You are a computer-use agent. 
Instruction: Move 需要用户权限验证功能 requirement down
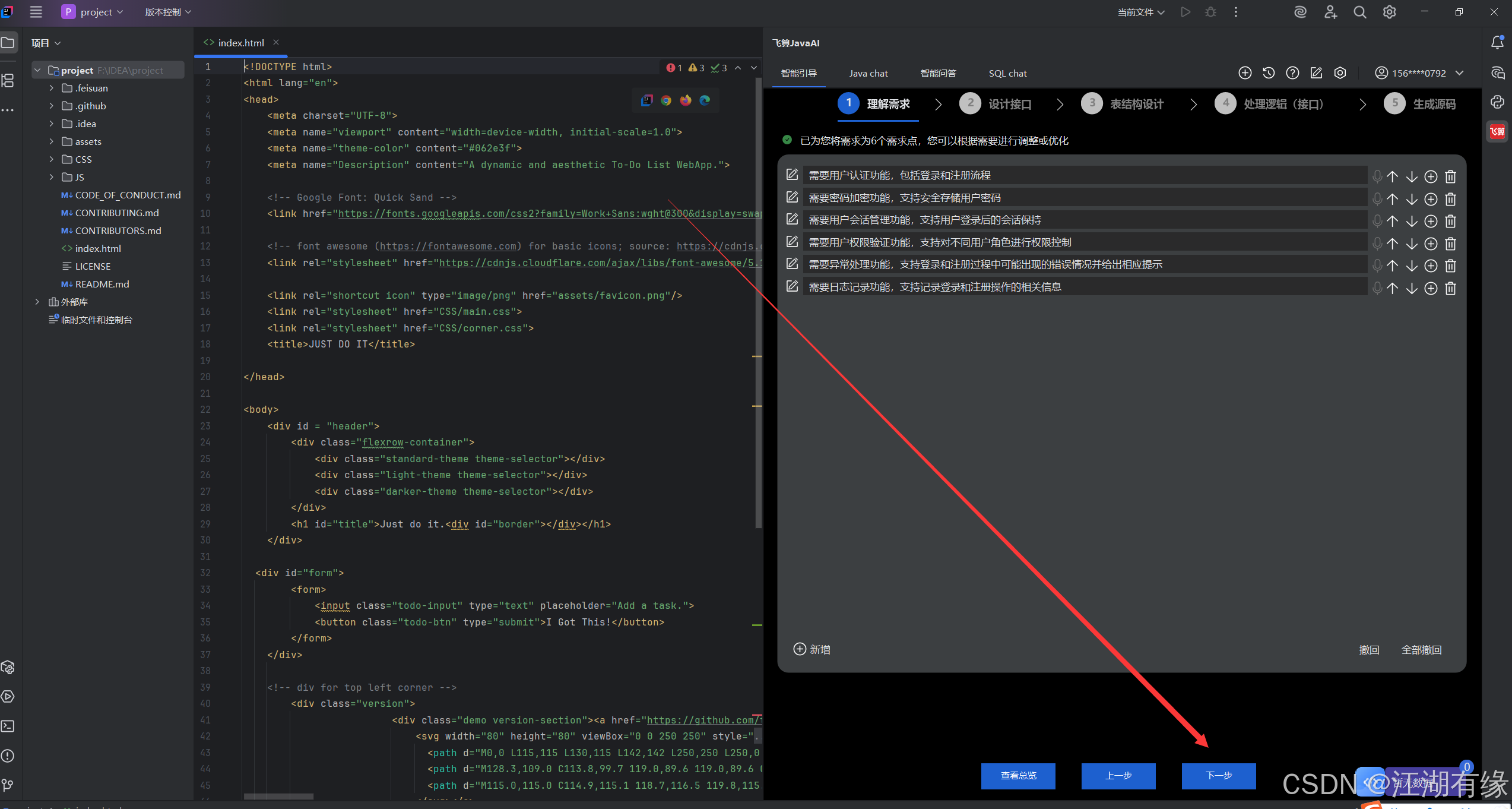tap(1412, 244)
